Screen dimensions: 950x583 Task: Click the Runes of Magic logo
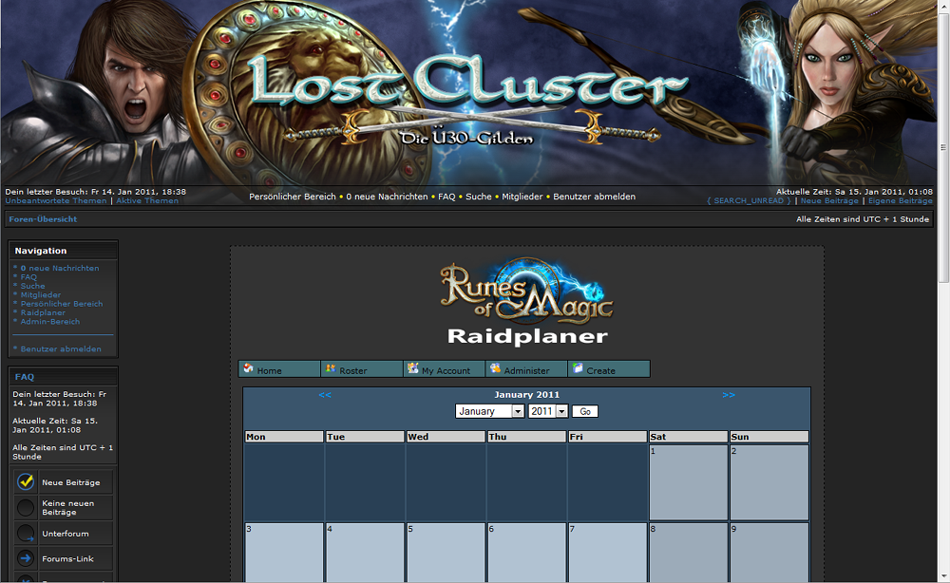tap(526, 292)
